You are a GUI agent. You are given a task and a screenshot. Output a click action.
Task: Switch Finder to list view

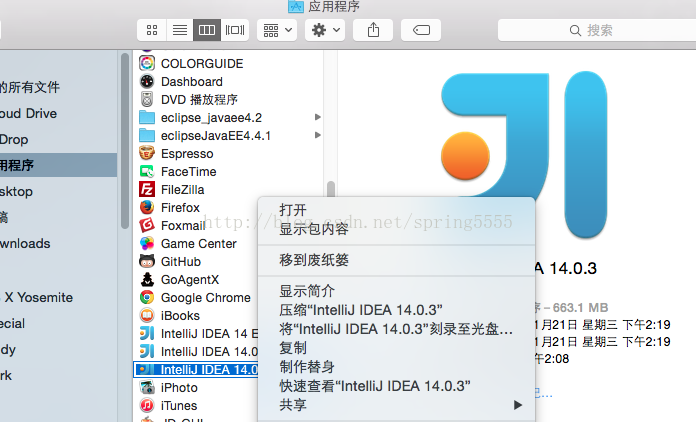(180, 30)
